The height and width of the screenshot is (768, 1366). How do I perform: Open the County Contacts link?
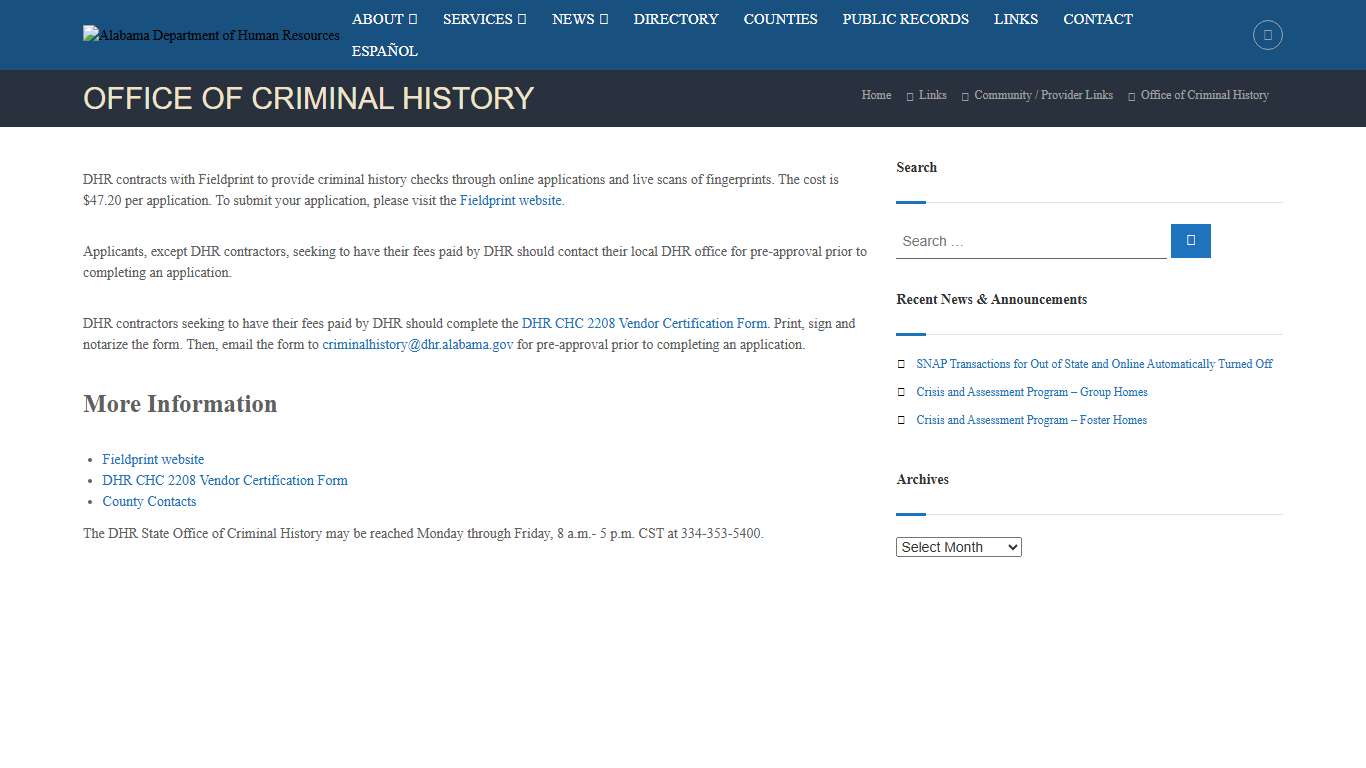149,501
